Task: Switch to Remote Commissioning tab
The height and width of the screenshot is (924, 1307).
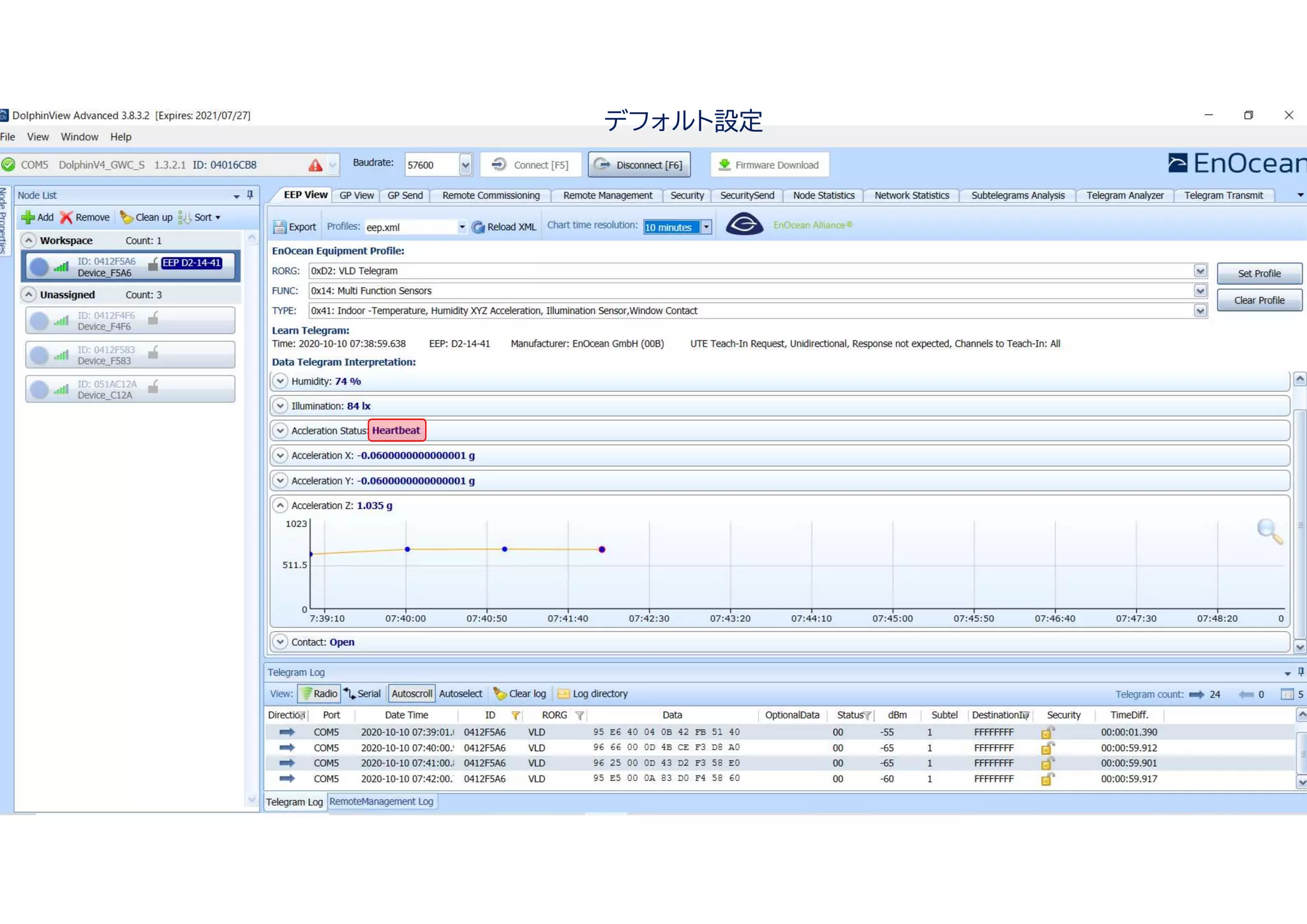Action: 491,196
